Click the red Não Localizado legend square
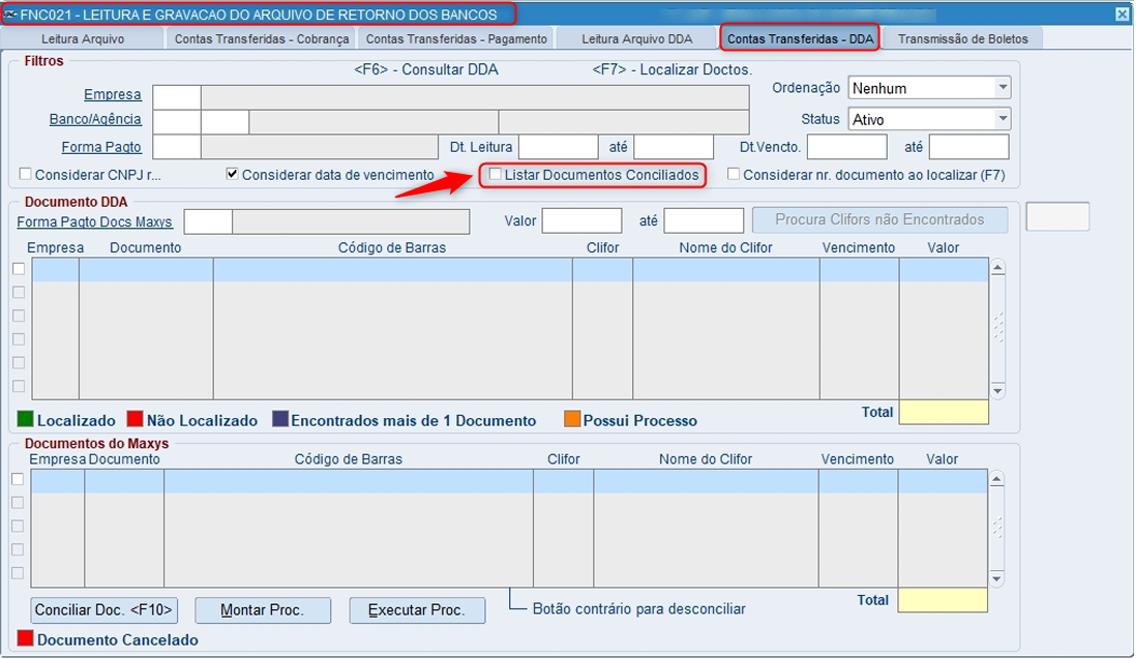The width and height of the screenshot is (1136, 659). (135, 419)
